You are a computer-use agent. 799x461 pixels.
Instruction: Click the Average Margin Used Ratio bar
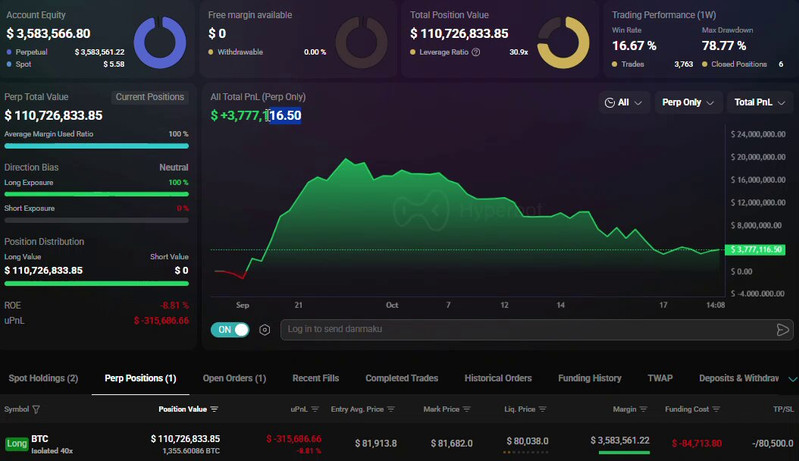[x=96, y=146]
